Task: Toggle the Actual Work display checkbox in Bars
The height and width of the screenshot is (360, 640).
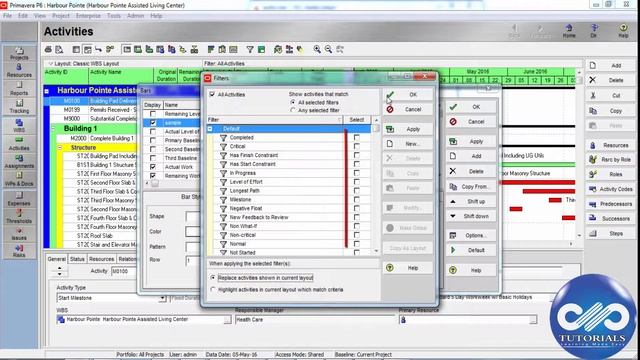Action: point(153,167)
